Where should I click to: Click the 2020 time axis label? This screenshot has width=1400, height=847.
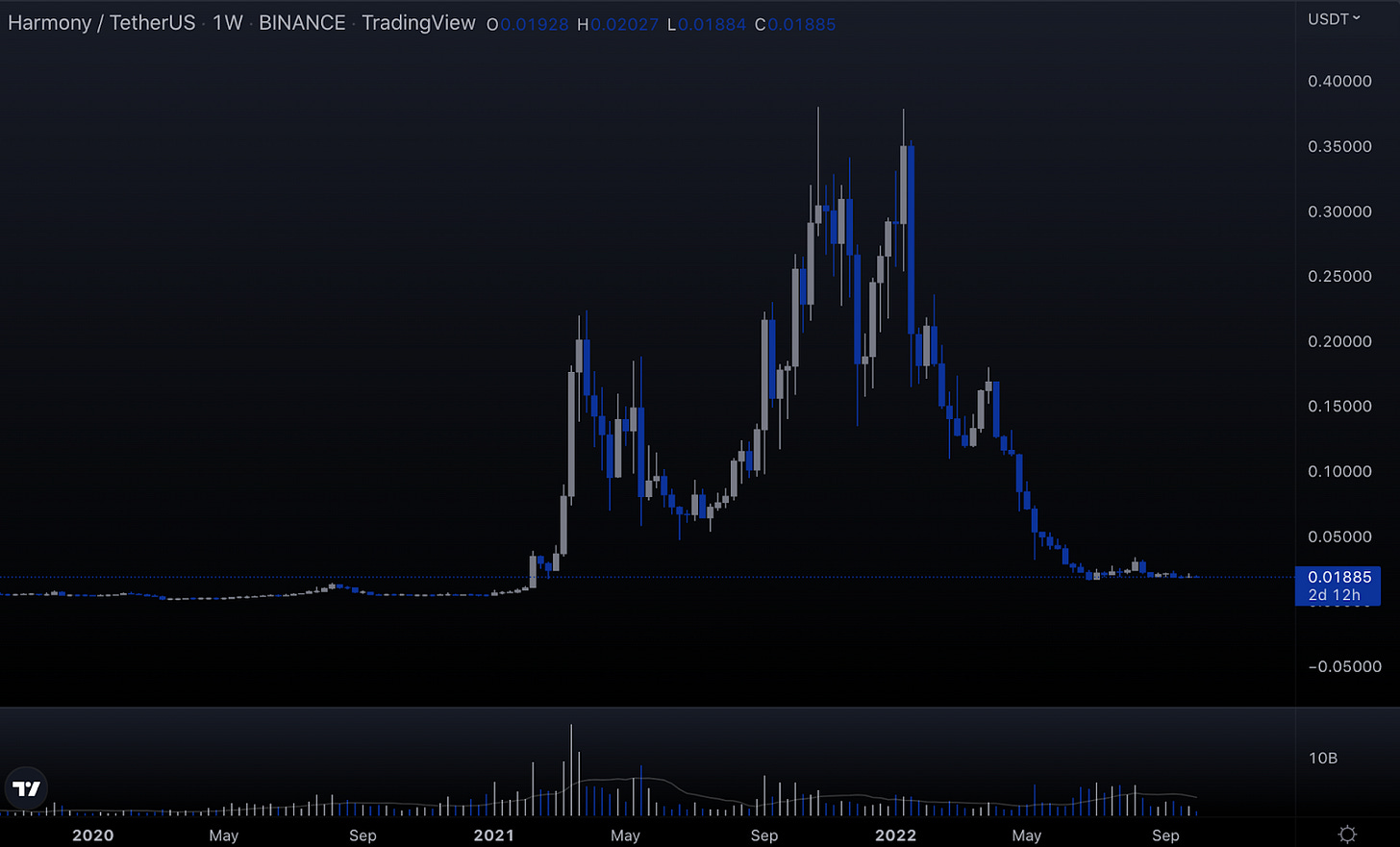coord(93,835)
